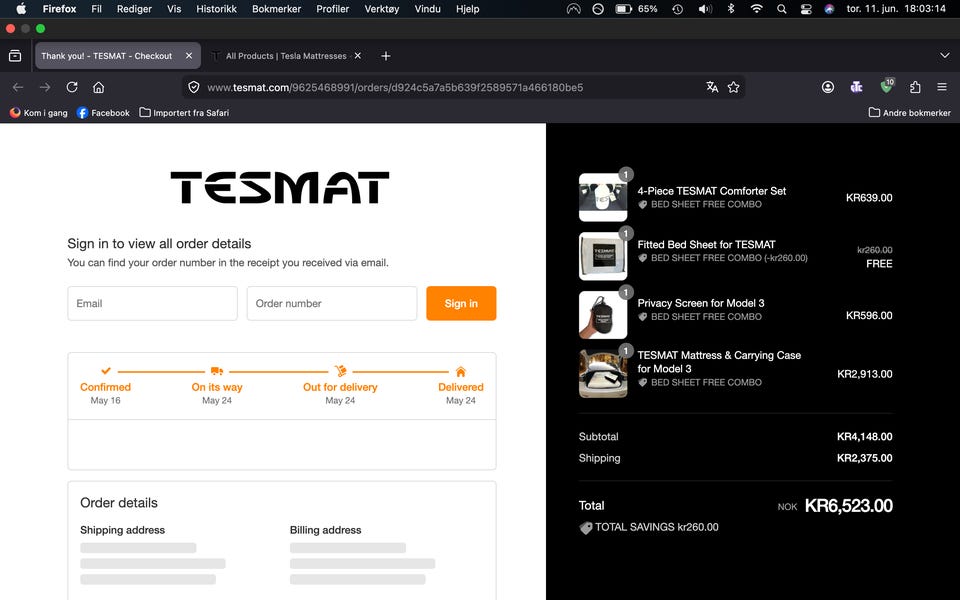Click the total price KR6,523.00

849,506
